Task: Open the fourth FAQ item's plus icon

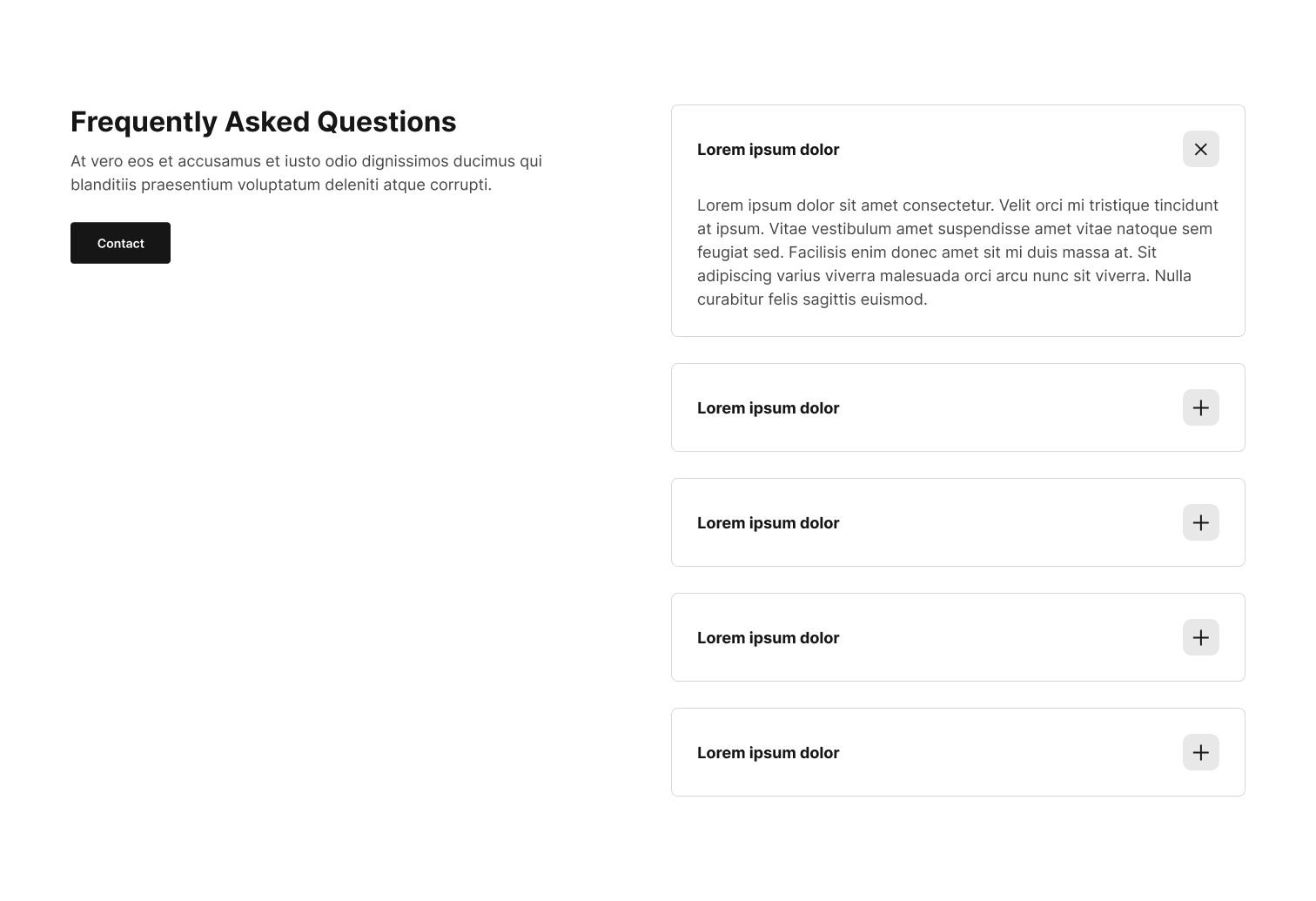Action: click(1200, 637)
